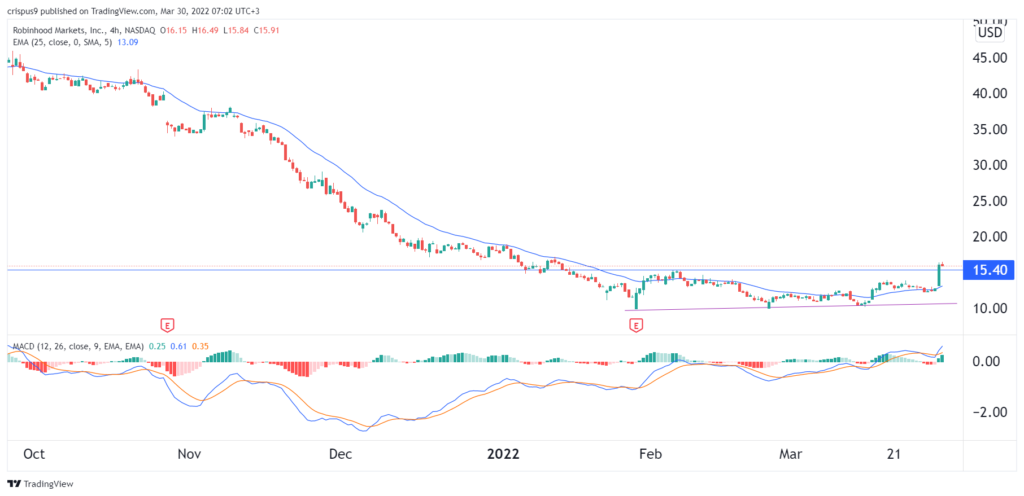Click the EMA (25, close, 0, SMA, 5) legend
This screenshot has height=496, width=1024.
[x=64, y=42]
